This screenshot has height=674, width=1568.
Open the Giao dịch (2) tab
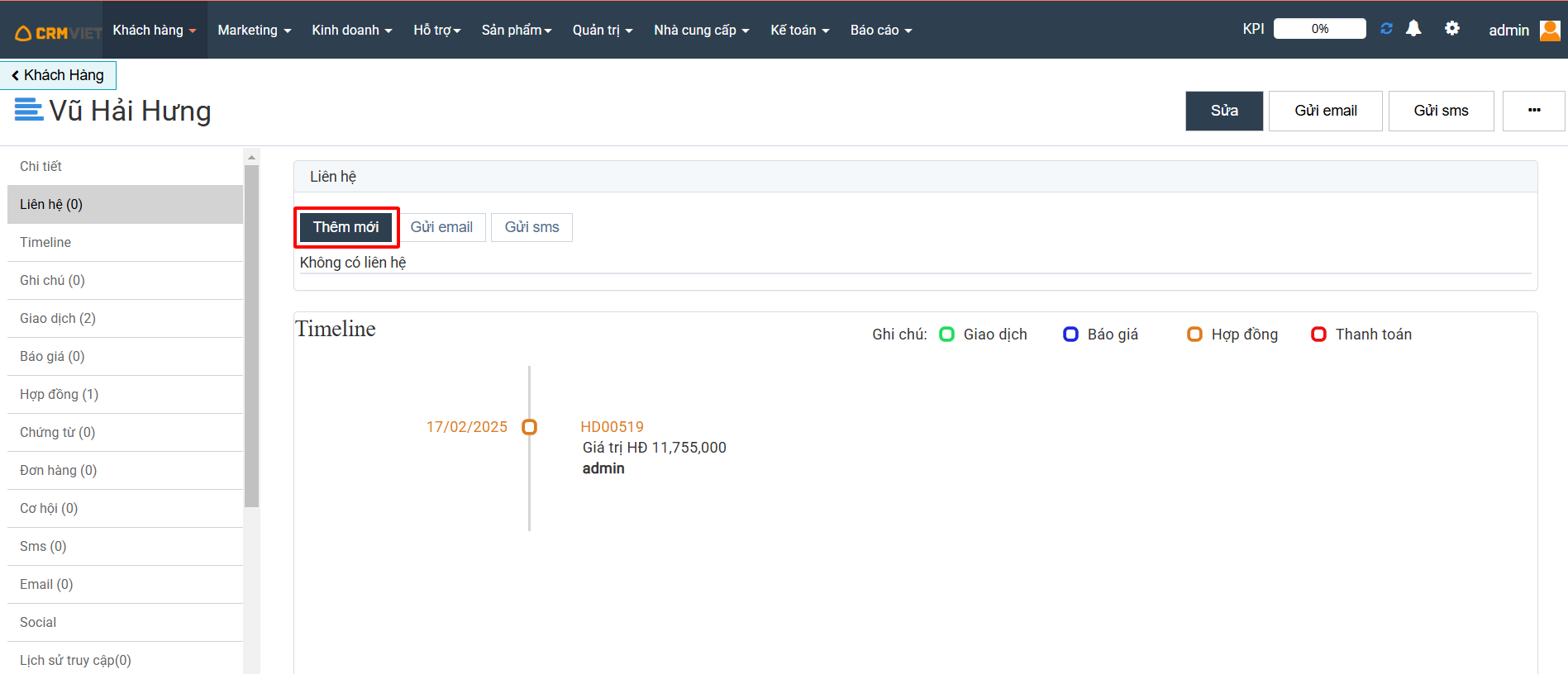125,318
